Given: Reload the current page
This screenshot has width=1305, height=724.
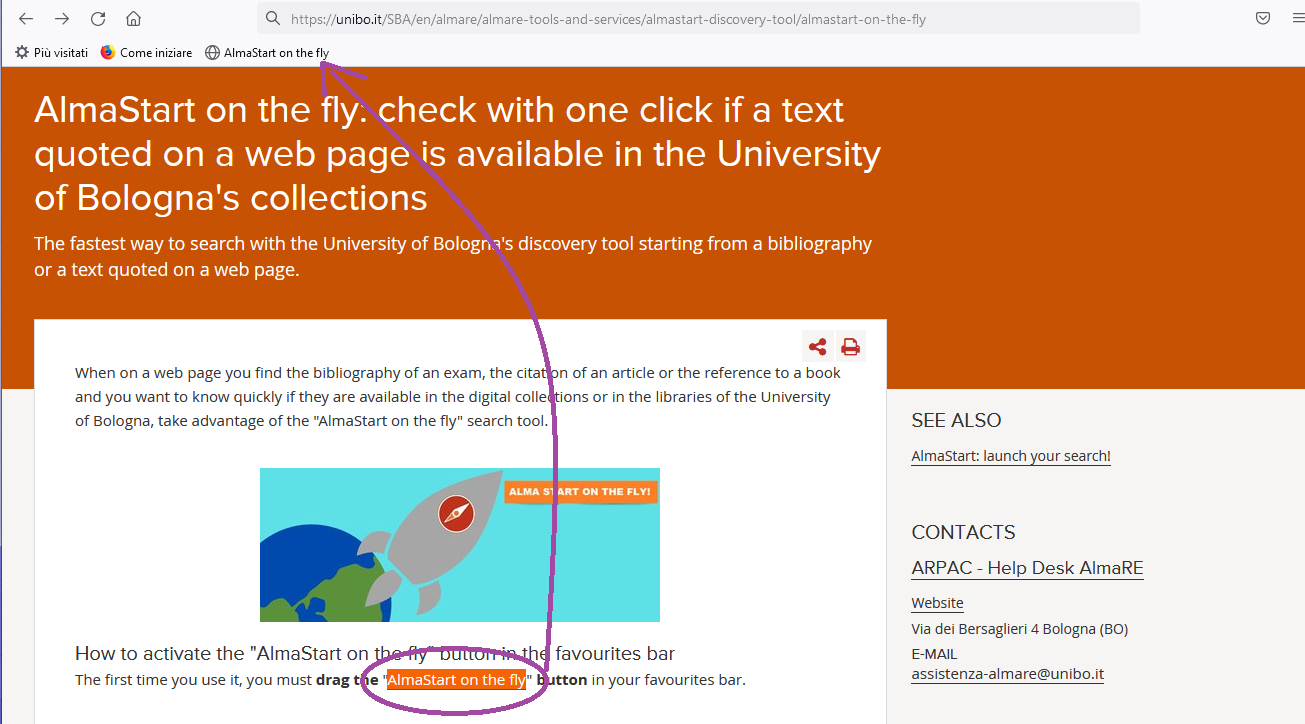Looking at the screenshot, I should [98, 19].
